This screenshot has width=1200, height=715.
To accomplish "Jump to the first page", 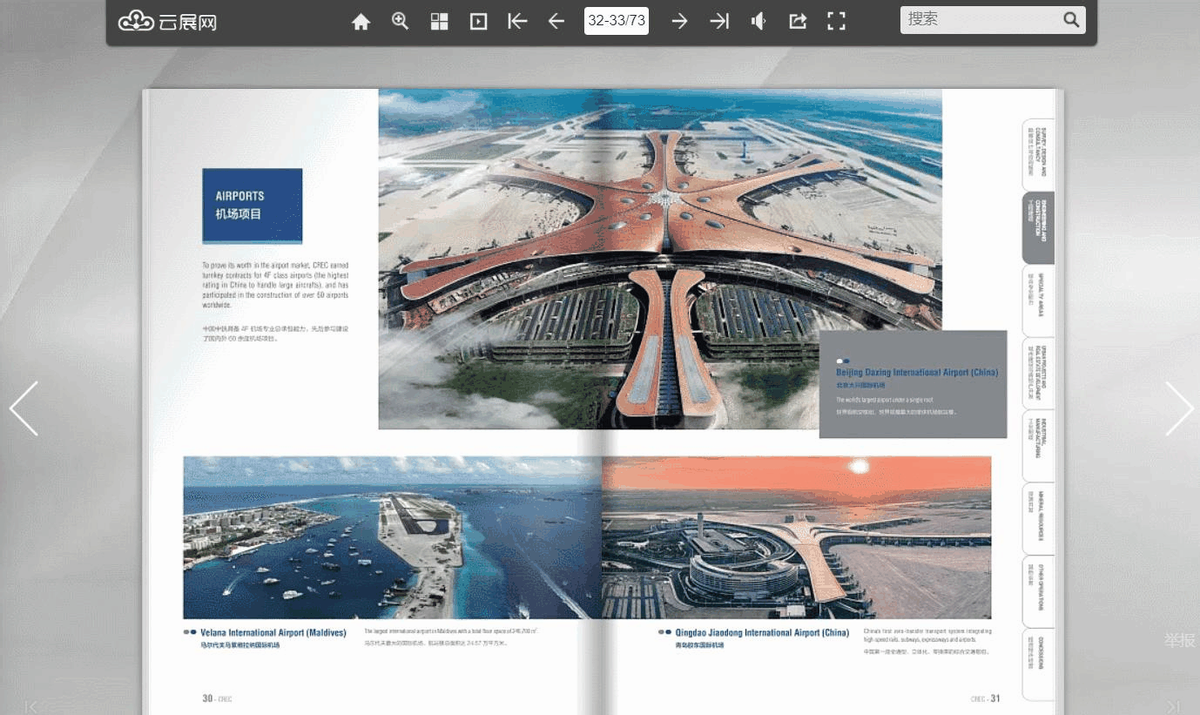I will [517, 21].
